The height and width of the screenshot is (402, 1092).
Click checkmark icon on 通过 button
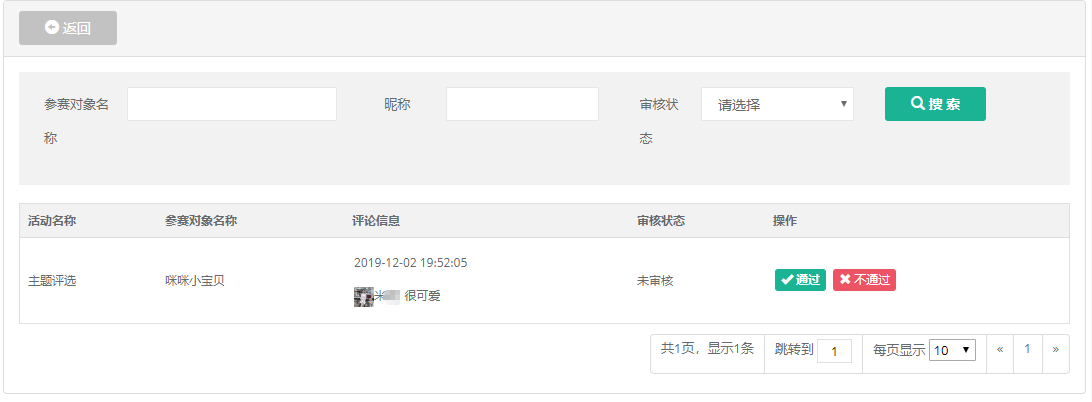click(787, 279)
